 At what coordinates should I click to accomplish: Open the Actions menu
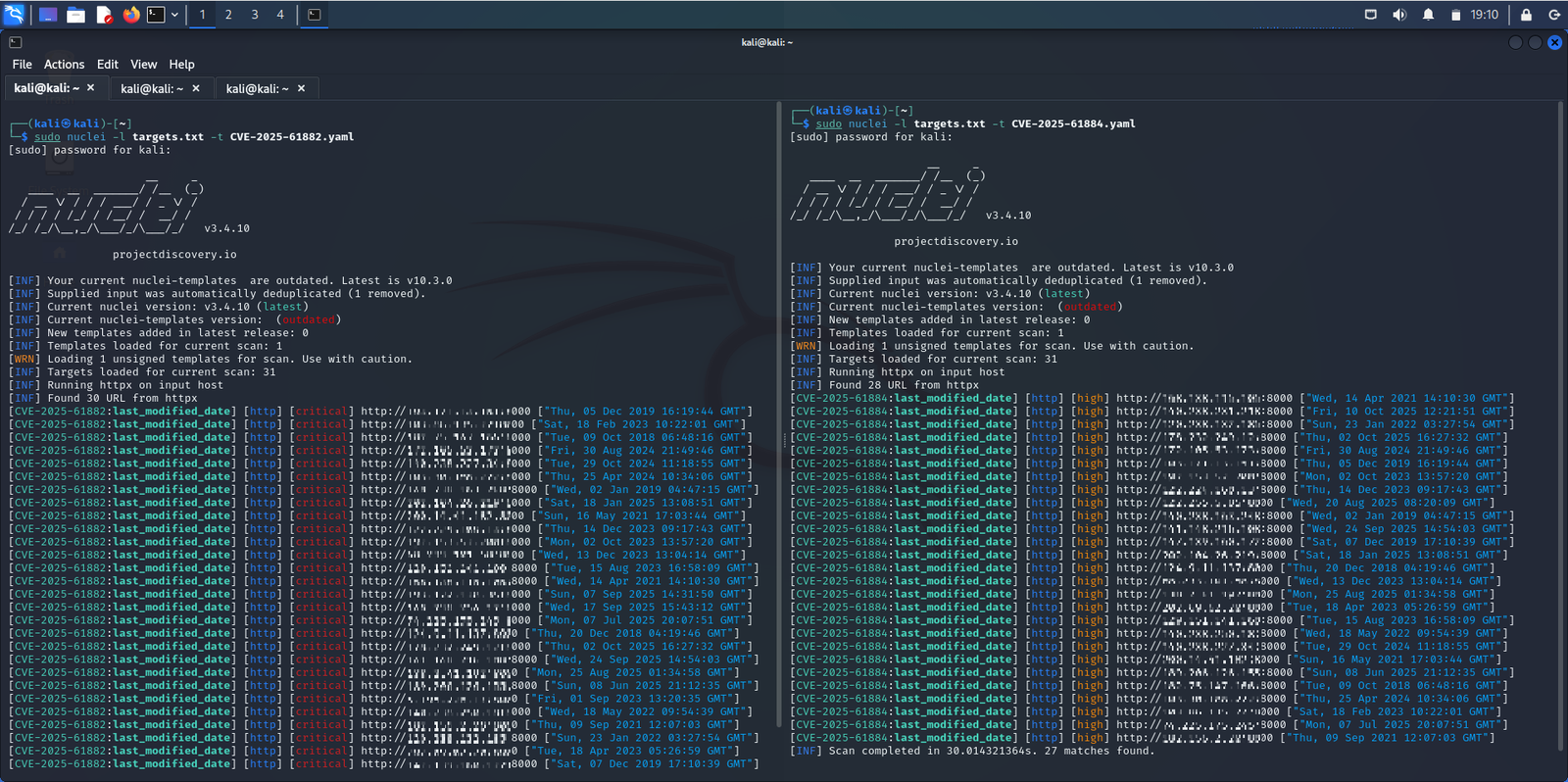[x=64, y=64]
